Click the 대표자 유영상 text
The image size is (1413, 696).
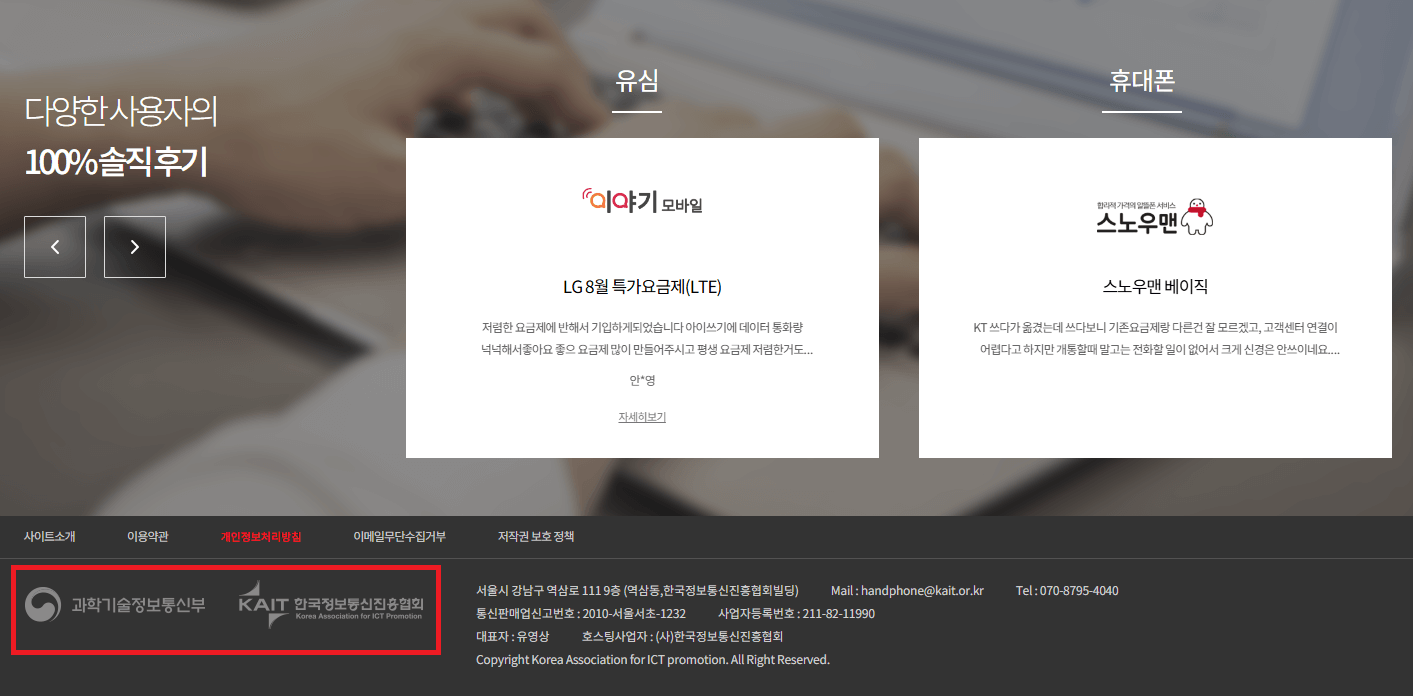pos(513,637)
